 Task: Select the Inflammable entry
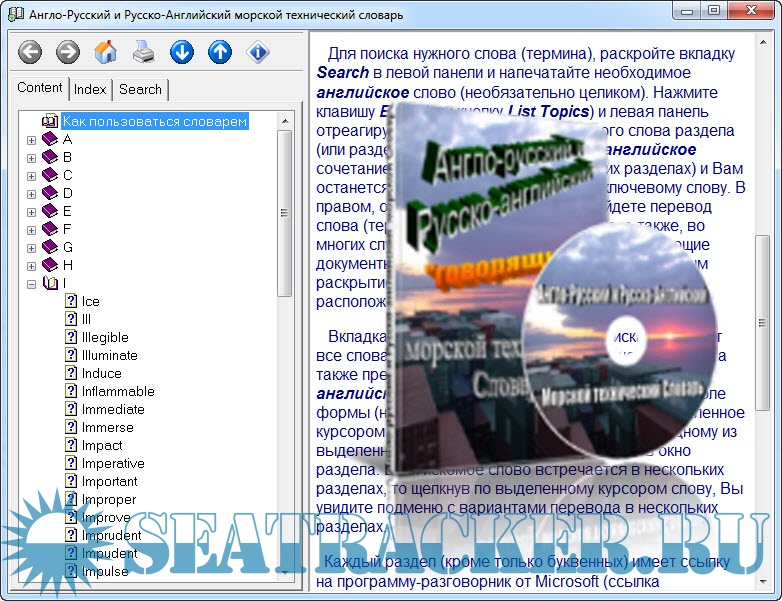pyautogui.click(x=118, y=391)
